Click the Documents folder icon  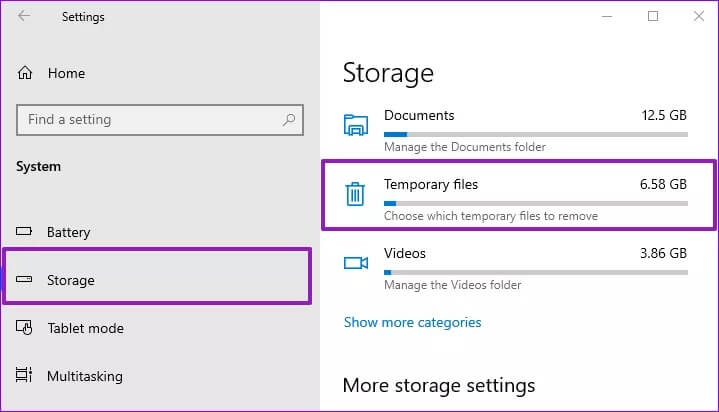tap(356, 125)
